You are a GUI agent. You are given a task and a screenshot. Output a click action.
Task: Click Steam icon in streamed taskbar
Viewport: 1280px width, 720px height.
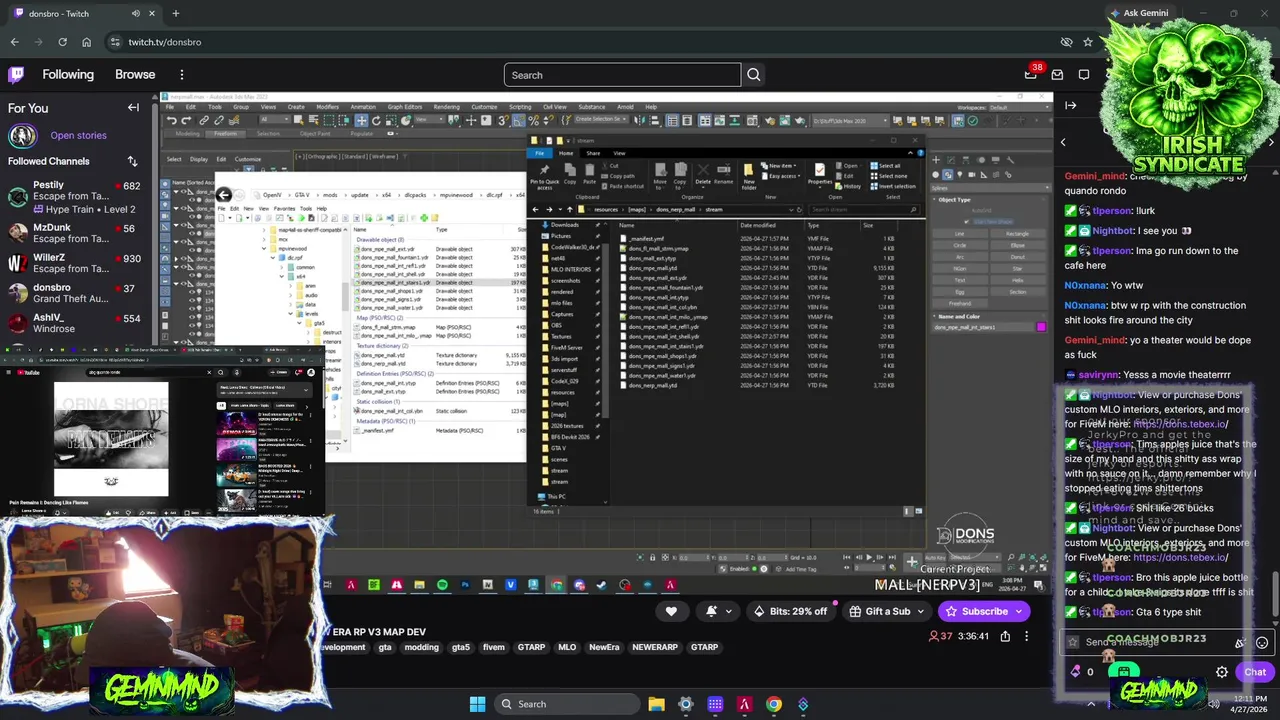601,584
